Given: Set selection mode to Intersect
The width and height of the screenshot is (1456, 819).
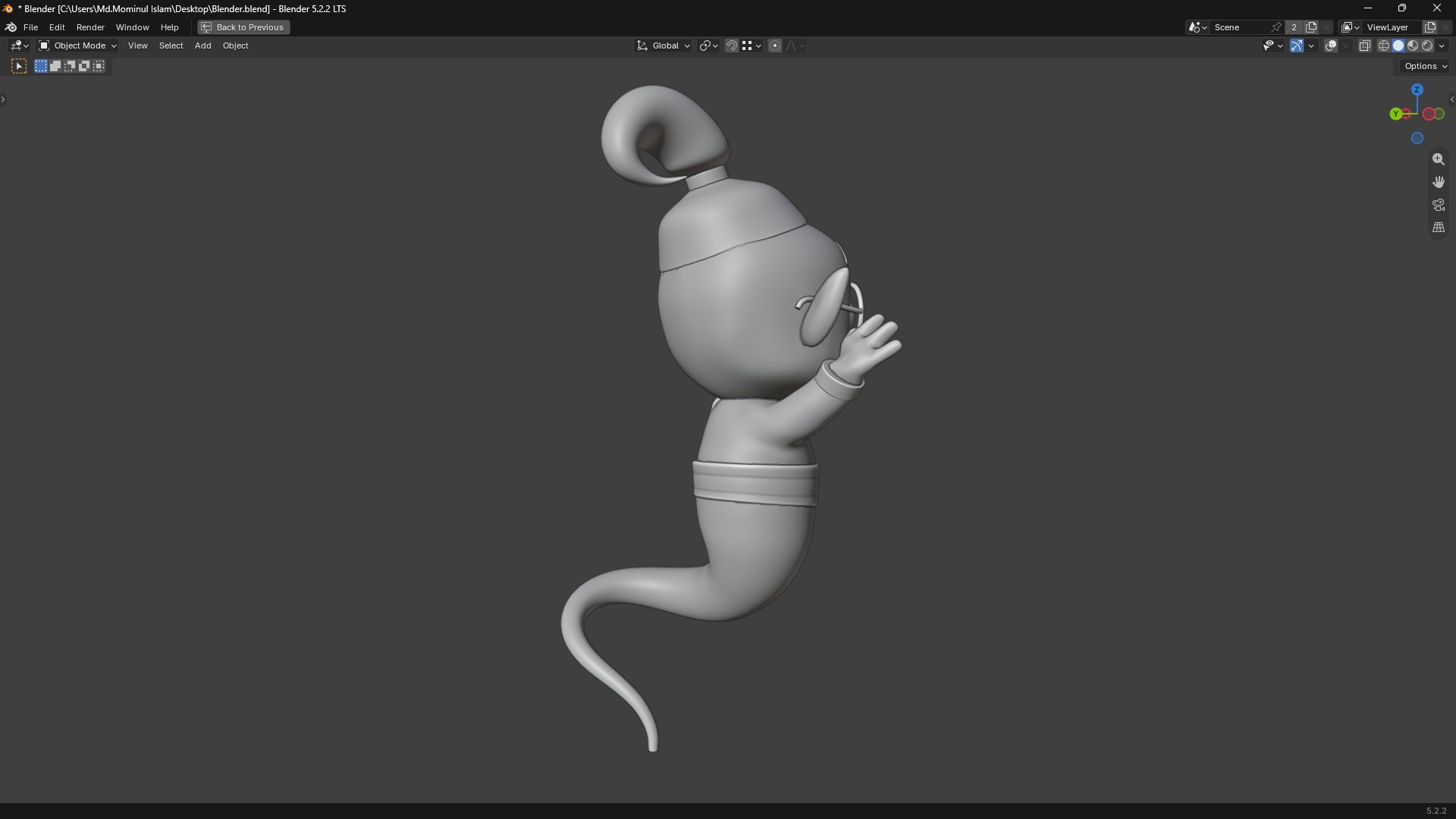Looking at the screenshot, I should point(99,67).
